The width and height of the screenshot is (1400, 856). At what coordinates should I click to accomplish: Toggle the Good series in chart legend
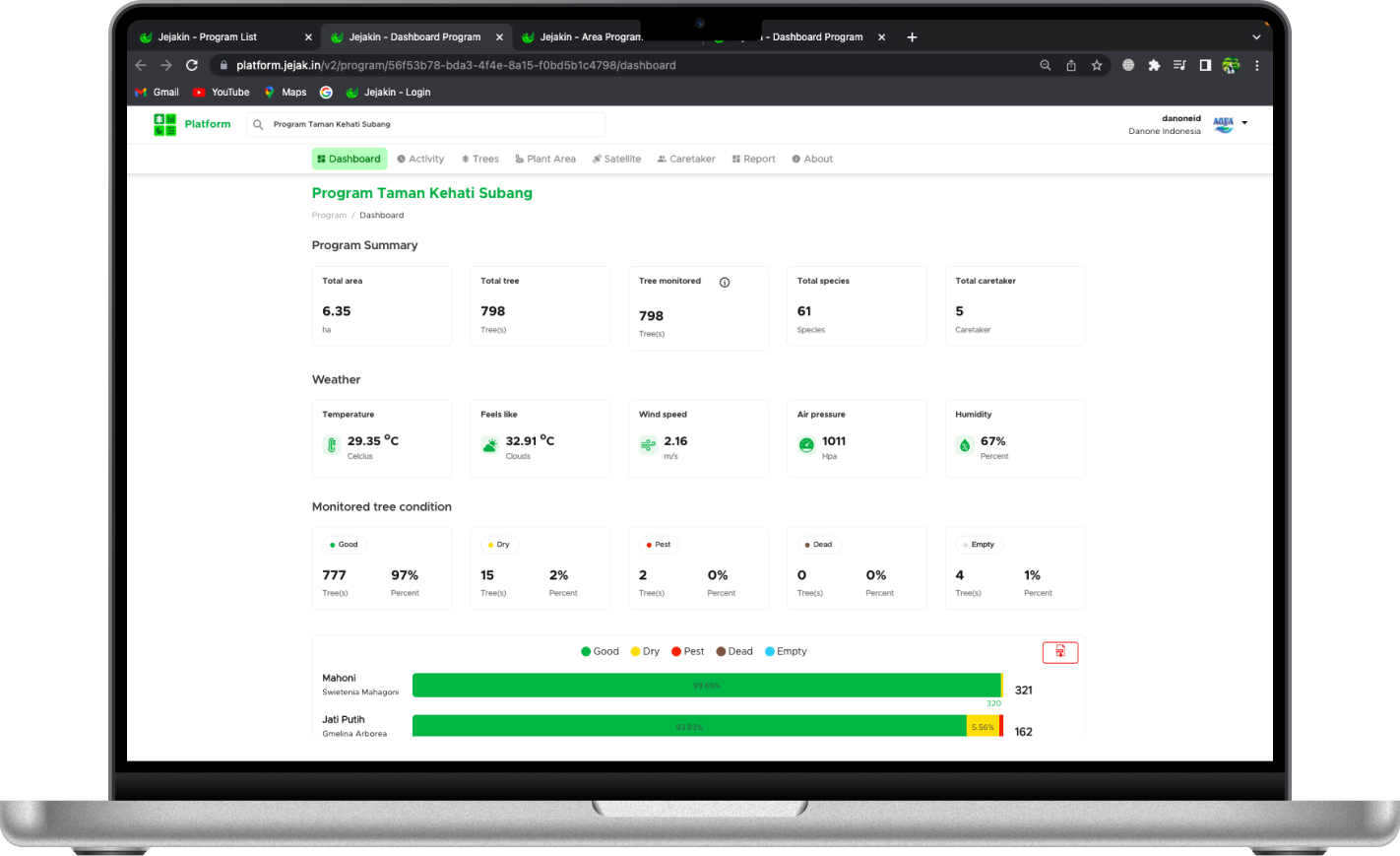pos(600,651)
